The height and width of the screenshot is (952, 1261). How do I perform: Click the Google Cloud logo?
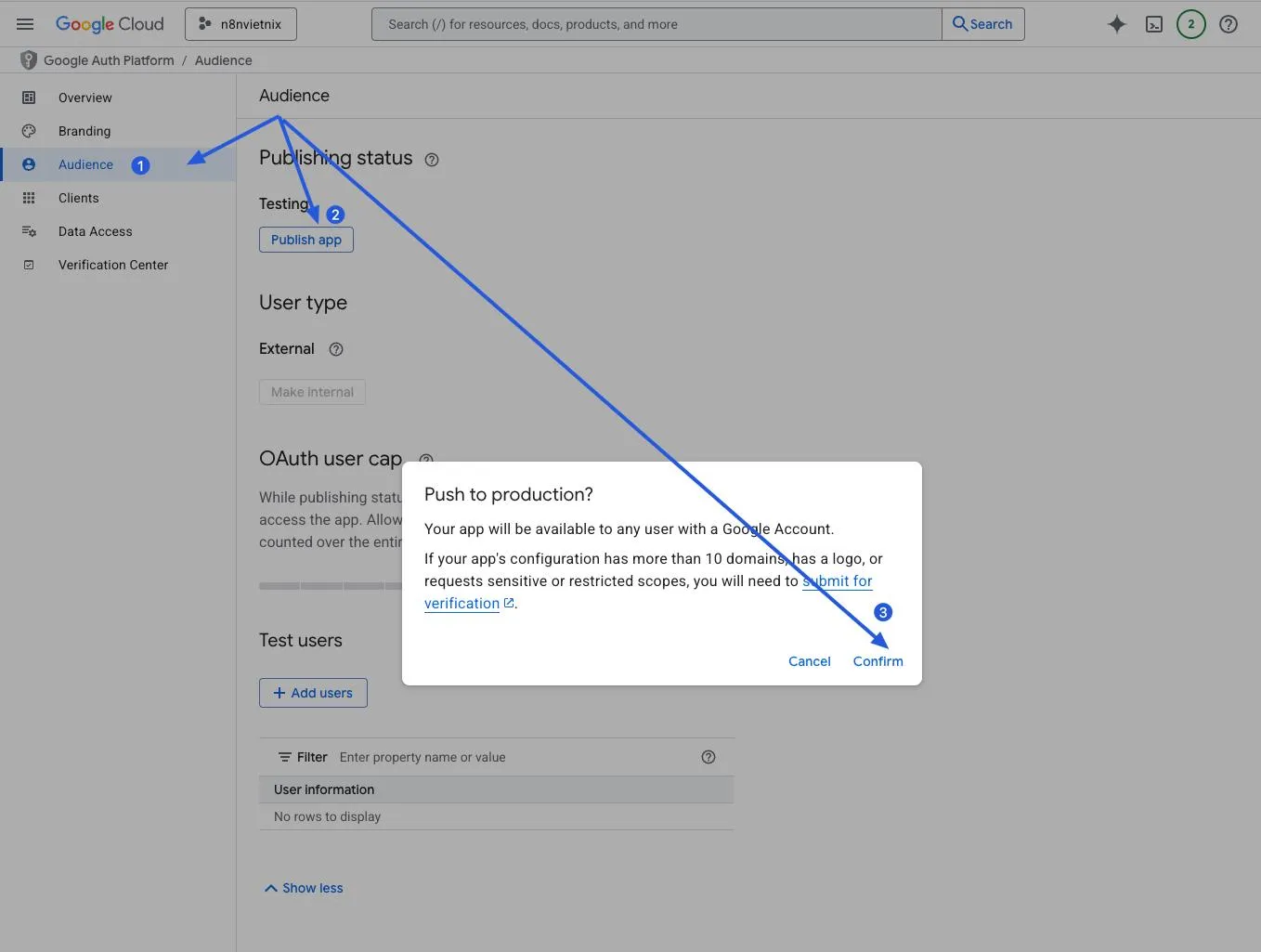click(x=110, y=24)
